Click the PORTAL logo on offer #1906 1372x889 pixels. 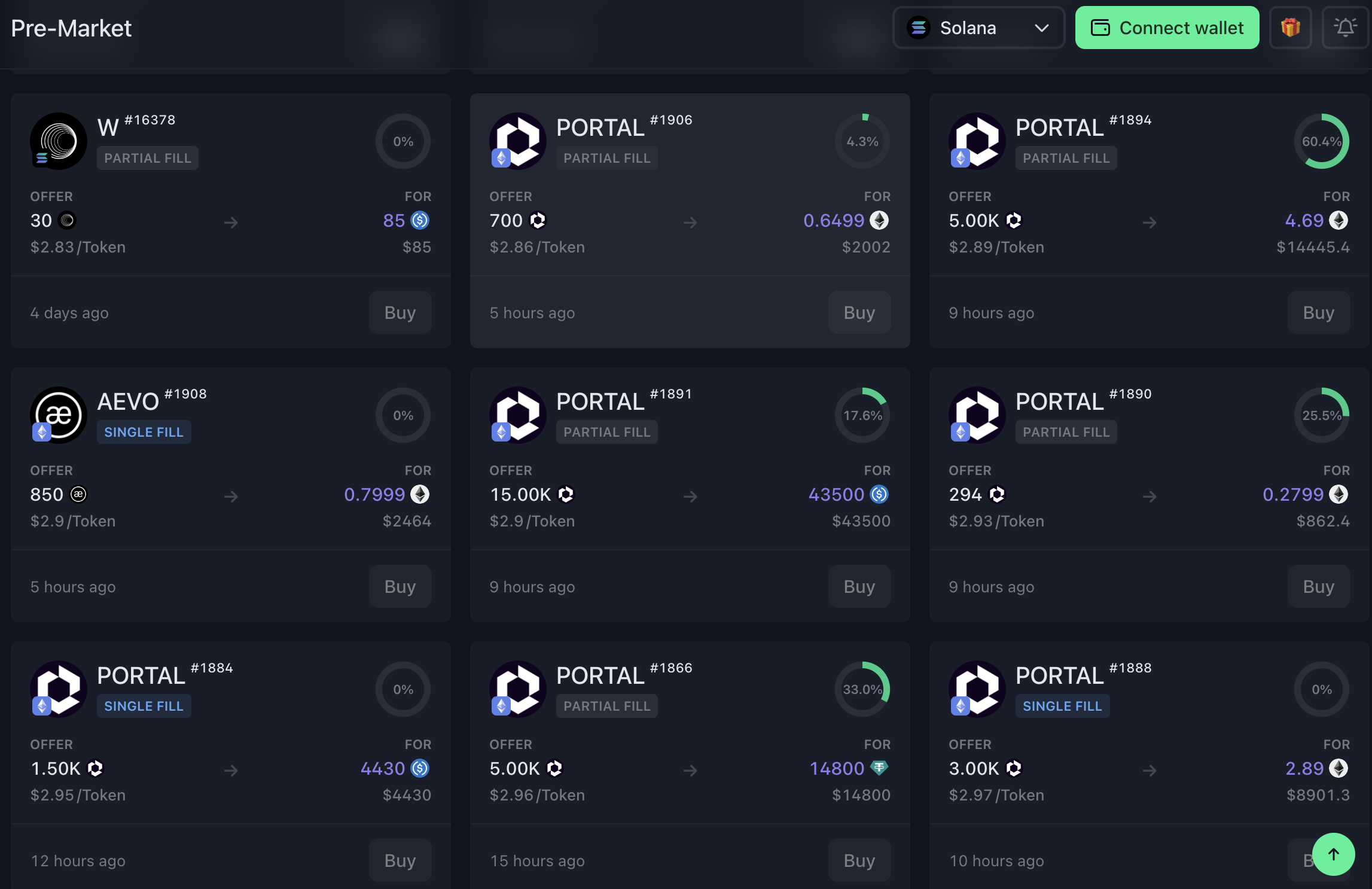tap(518, 141)
